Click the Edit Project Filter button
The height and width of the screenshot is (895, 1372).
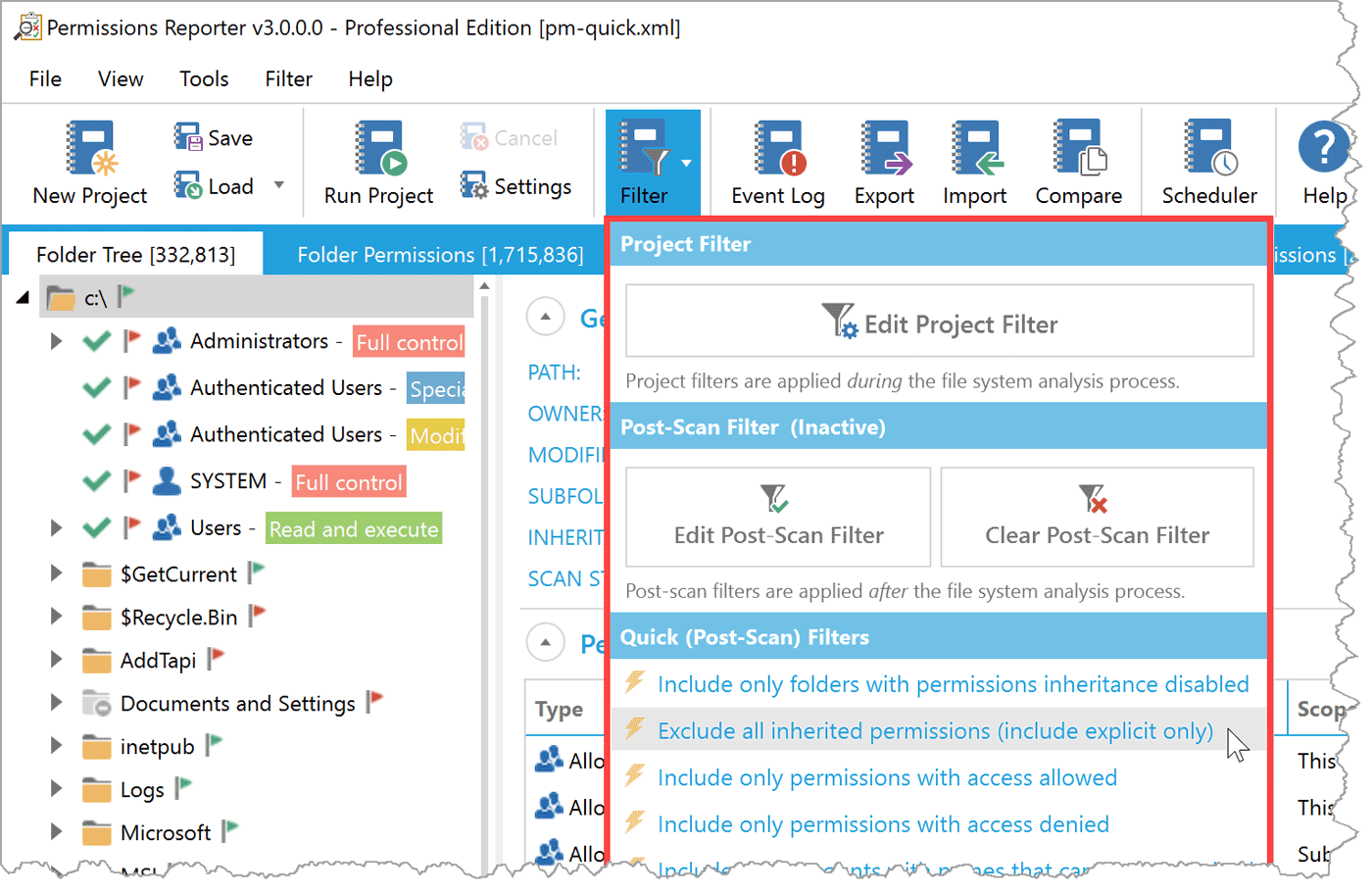(939, 322)
